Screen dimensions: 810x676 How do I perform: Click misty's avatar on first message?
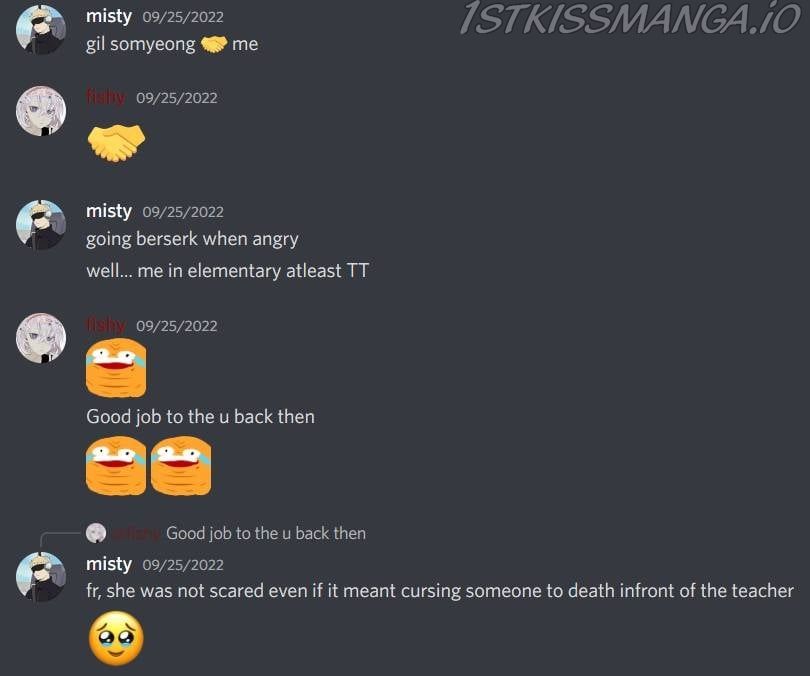41,30
